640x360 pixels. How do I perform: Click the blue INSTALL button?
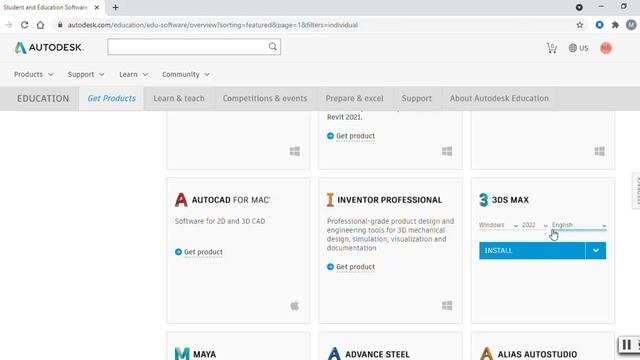point(532,251)
